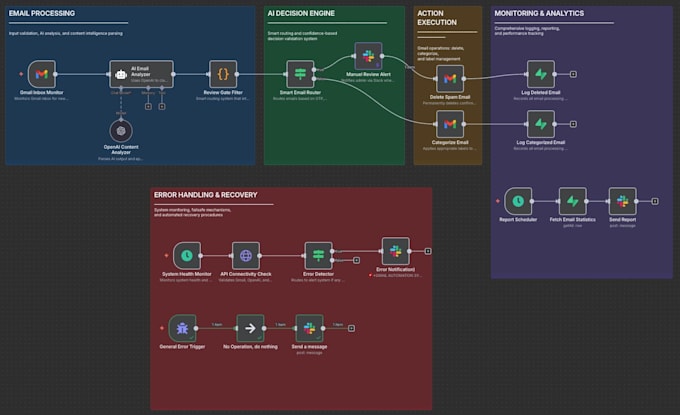Add node after Log Categorized Email
Screen dimensions: 680x415
pyautogui.click(x=573, y=124)
